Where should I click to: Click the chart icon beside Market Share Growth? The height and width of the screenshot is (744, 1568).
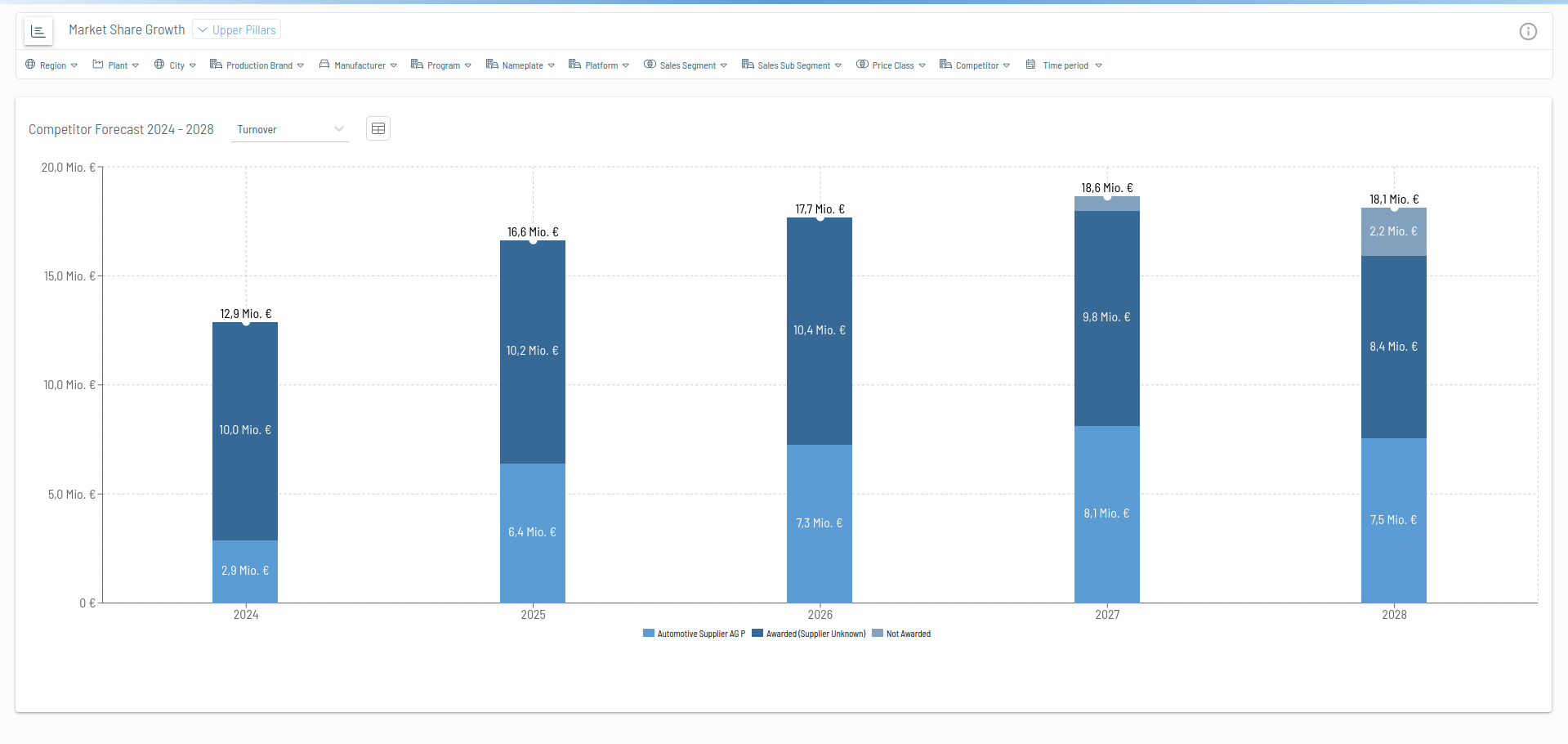[38, 31]
